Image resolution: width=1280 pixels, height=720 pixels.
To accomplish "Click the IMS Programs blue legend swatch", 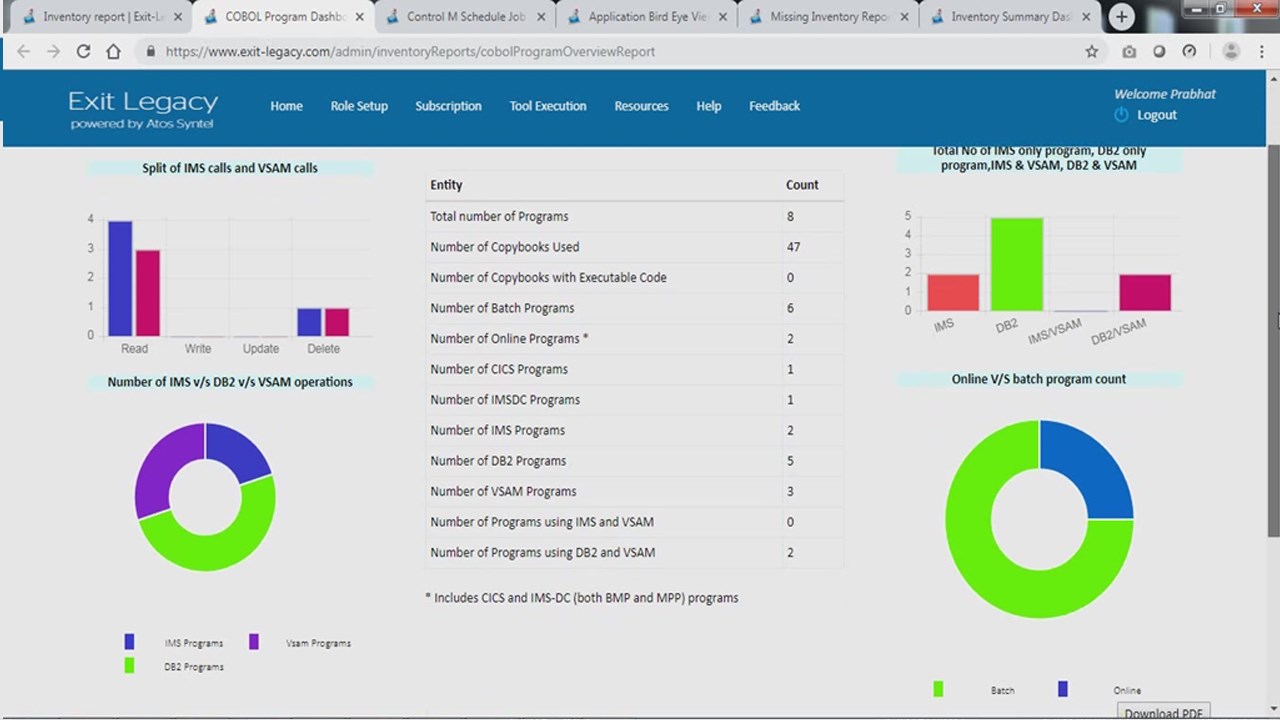I will coord(129,642).
